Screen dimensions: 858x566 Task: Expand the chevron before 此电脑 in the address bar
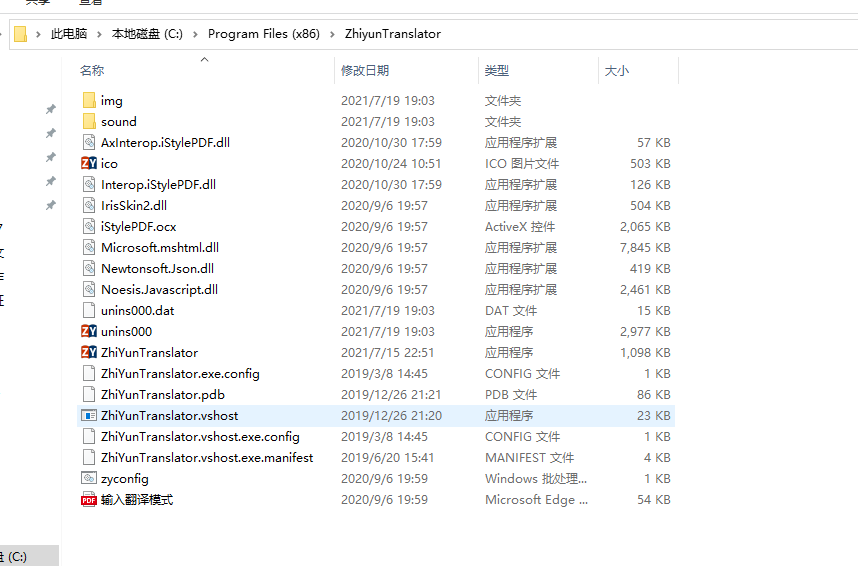tap(38, 34)
